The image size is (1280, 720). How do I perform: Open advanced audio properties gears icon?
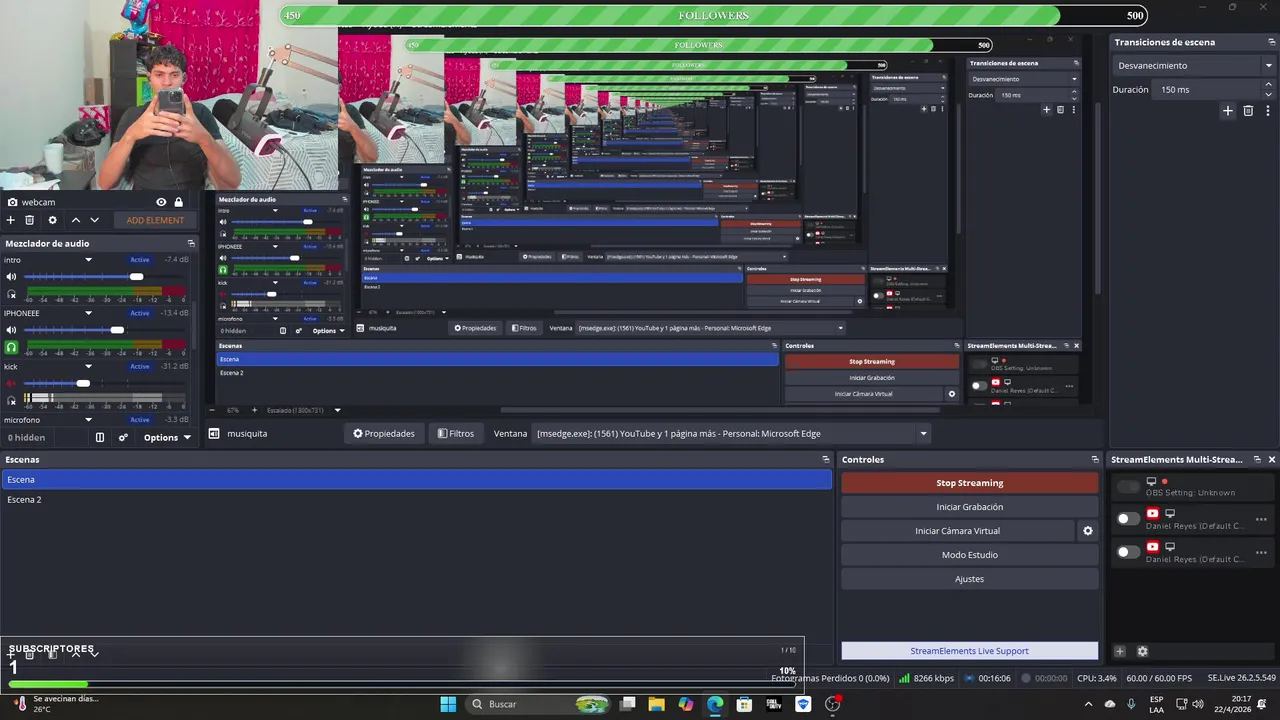click(123, 437)
